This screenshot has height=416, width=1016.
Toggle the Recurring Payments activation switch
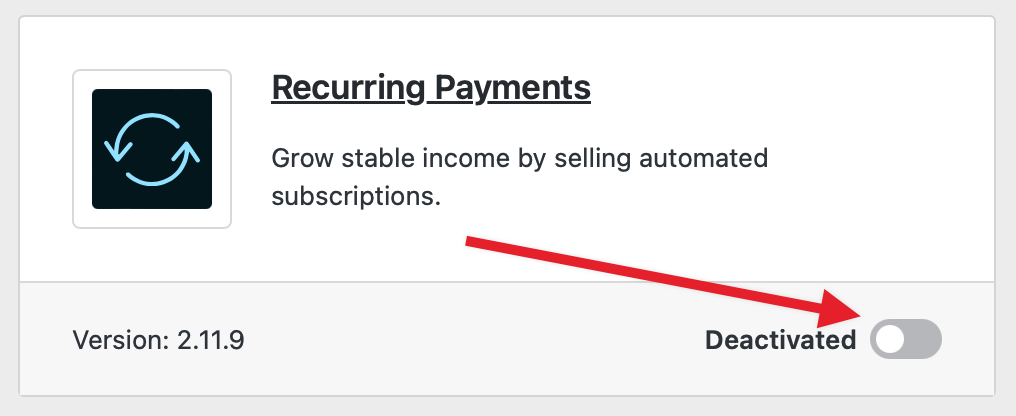(x=906, y=340)
